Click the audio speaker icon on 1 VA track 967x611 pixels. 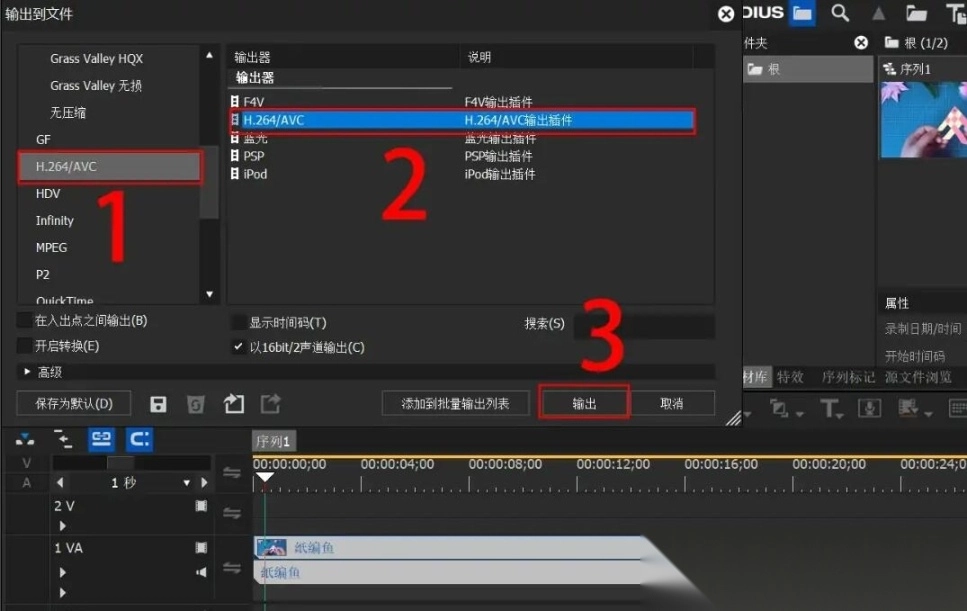click(201, 572)
